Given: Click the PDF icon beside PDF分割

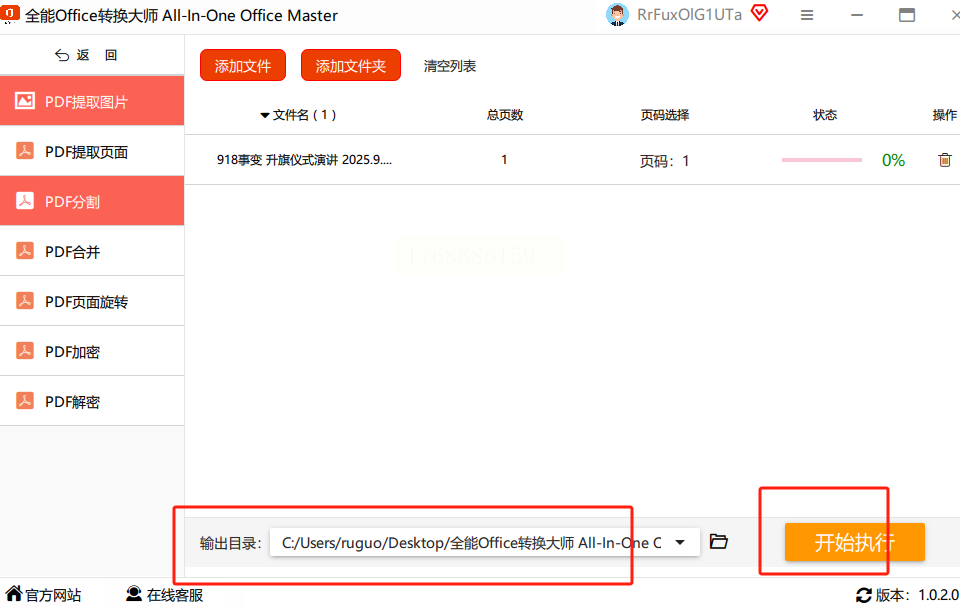Looking at the screenshot, I should pos(24,201).
